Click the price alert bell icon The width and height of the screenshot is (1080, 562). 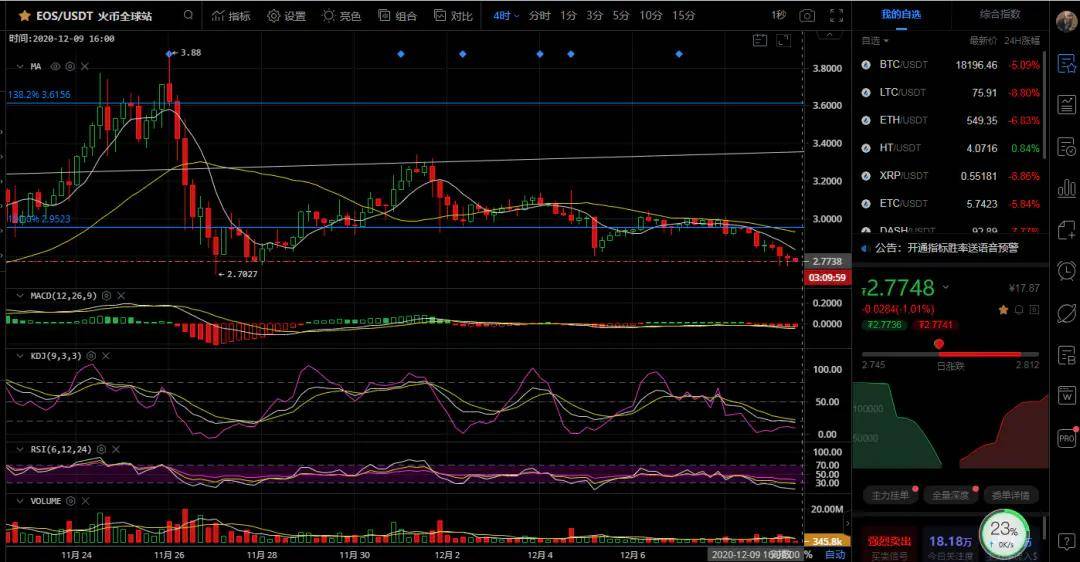[1019, 310]
